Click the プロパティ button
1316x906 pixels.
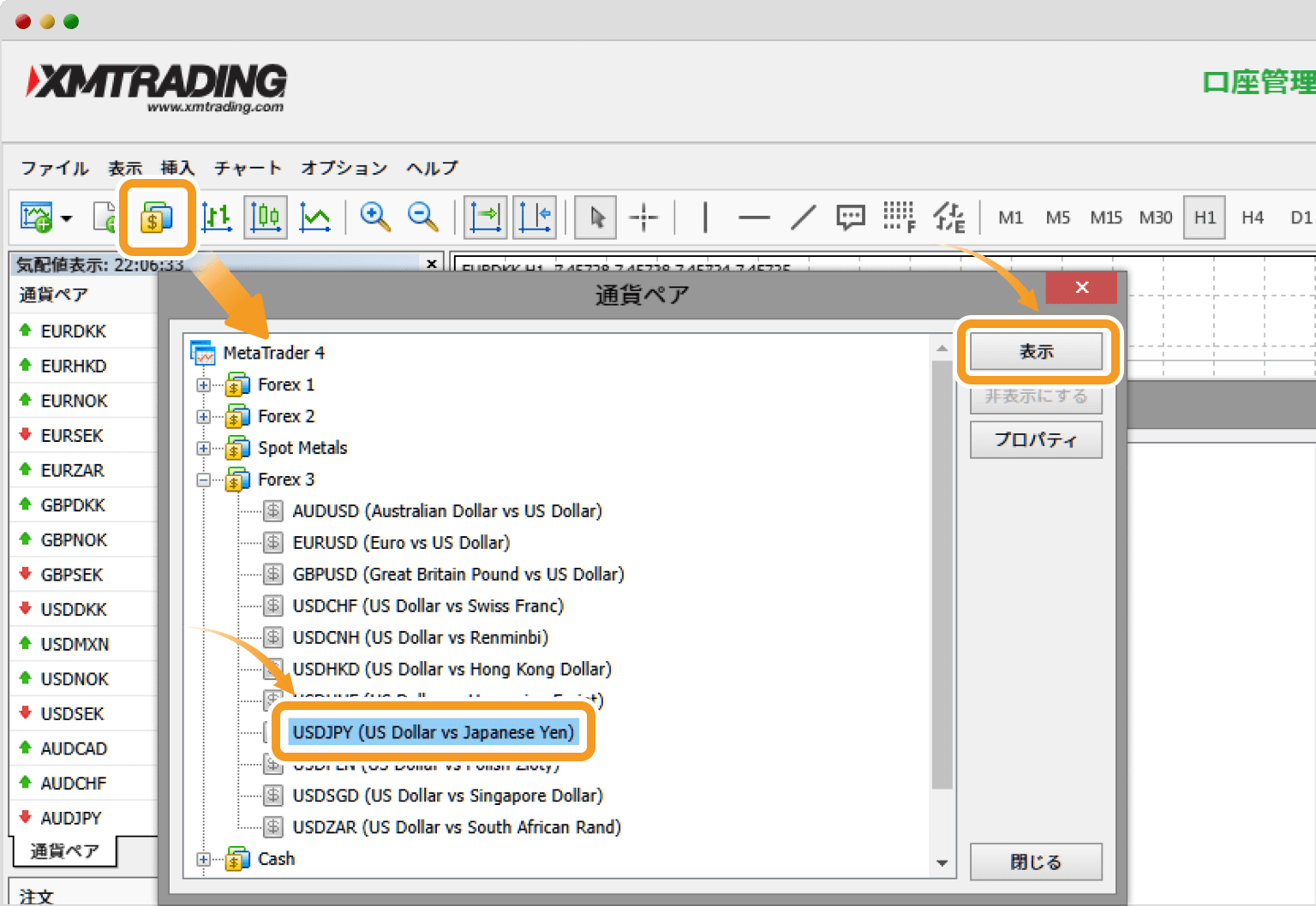pyautogui.click(x=1036, y=439)
